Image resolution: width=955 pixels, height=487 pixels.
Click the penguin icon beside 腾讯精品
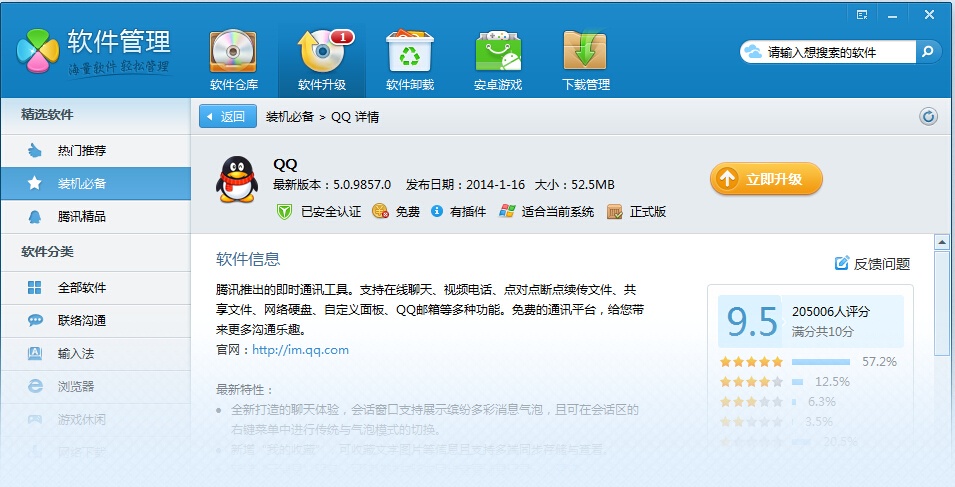(35, 216)
